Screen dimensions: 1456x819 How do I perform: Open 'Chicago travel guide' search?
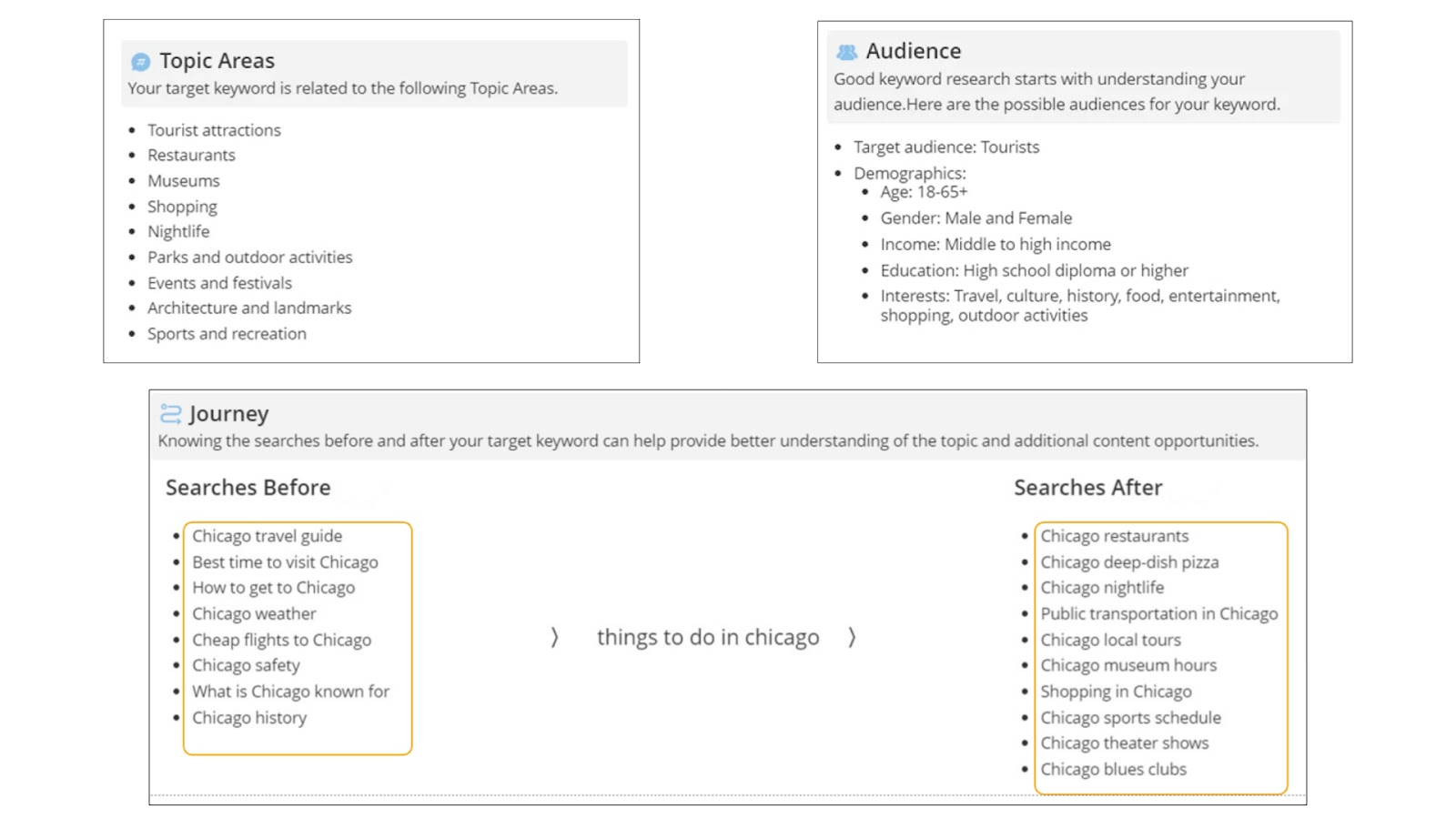click(267, 536)
